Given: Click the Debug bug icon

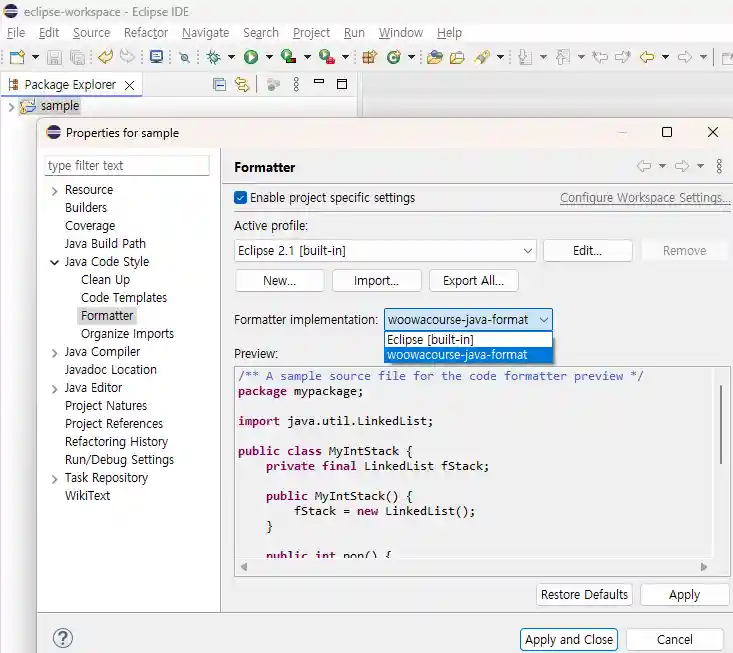Looking at the screenshot, I should pos(214,57).
